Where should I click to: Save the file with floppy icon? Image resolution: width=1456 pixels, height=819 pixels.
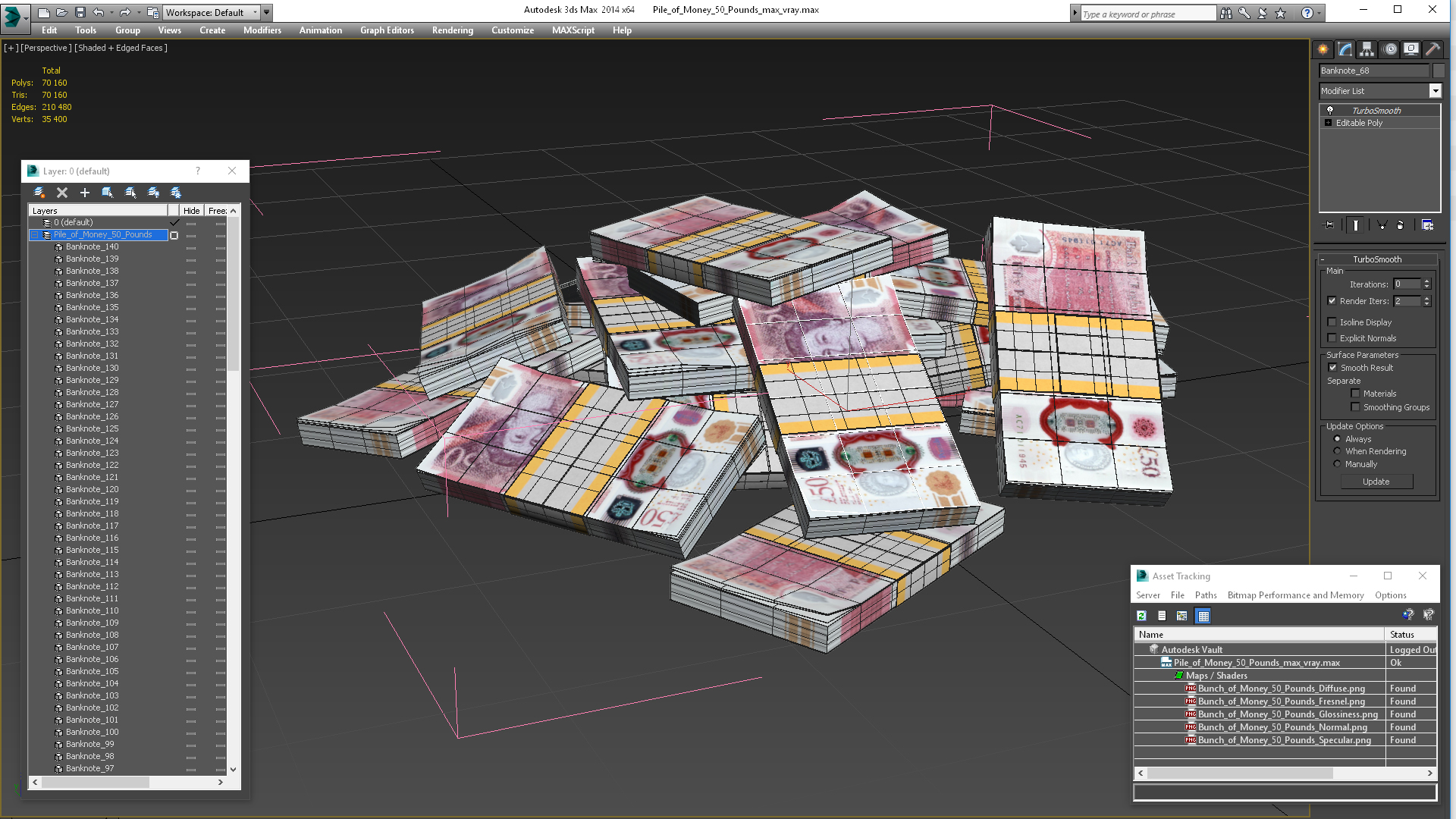tap(80, 13)
